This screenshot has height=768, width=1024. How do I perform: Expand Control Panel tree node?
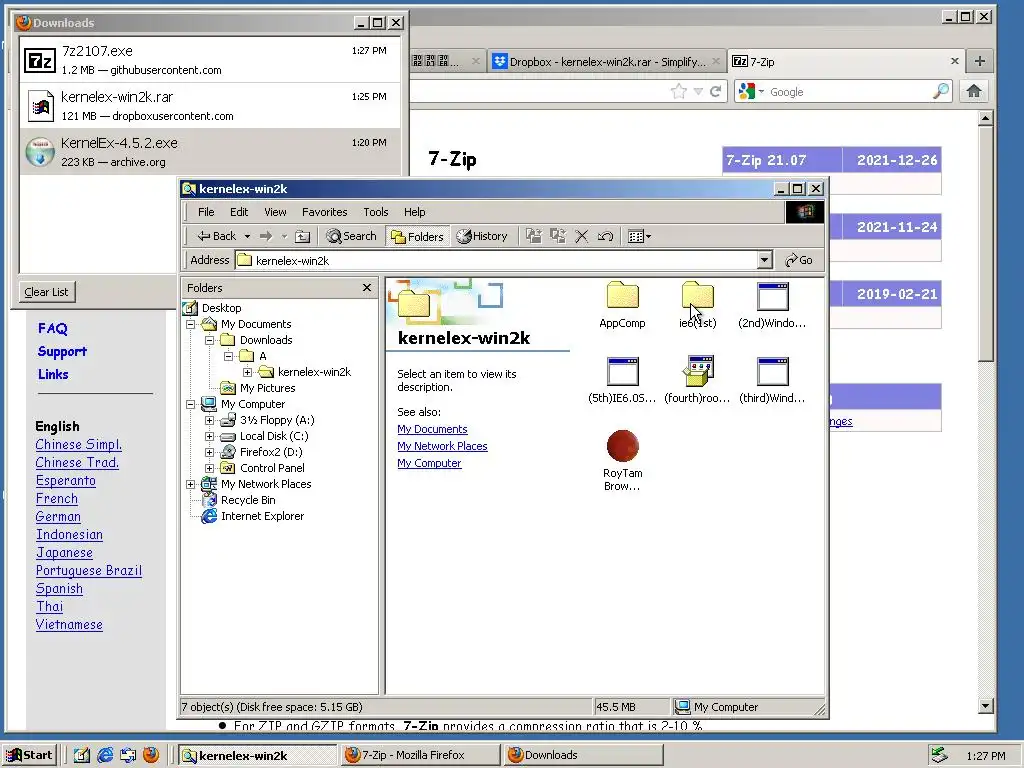[210, 468]
